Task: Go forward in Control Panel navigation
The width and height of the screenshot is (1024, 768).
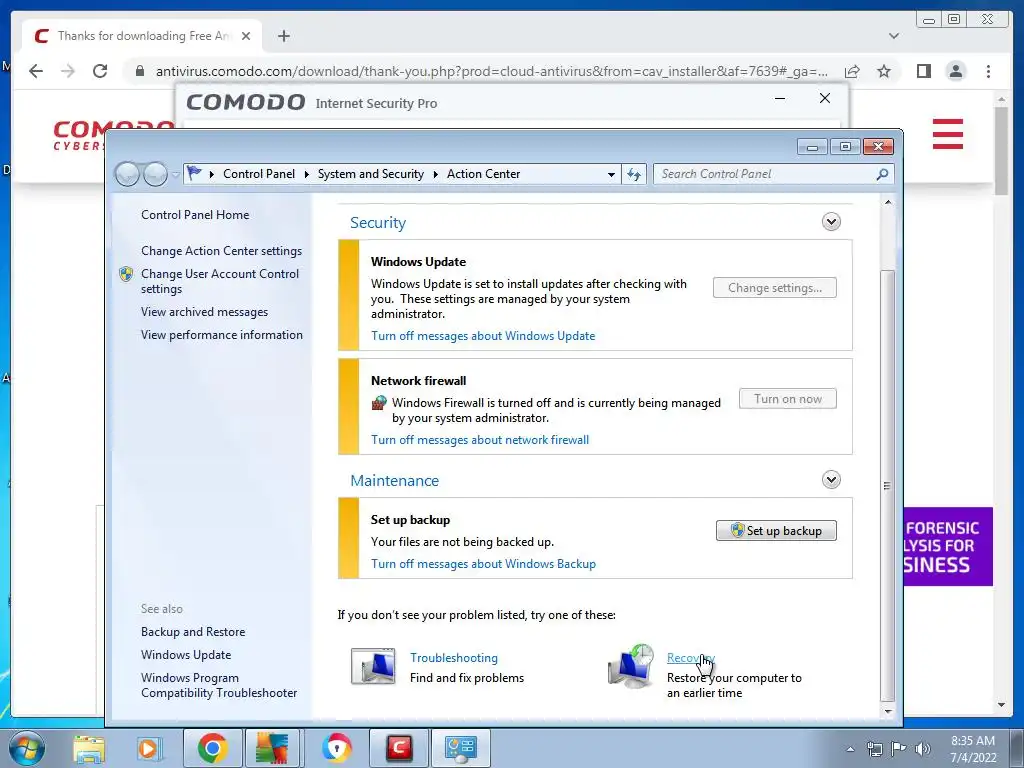Action: (155, 174)
